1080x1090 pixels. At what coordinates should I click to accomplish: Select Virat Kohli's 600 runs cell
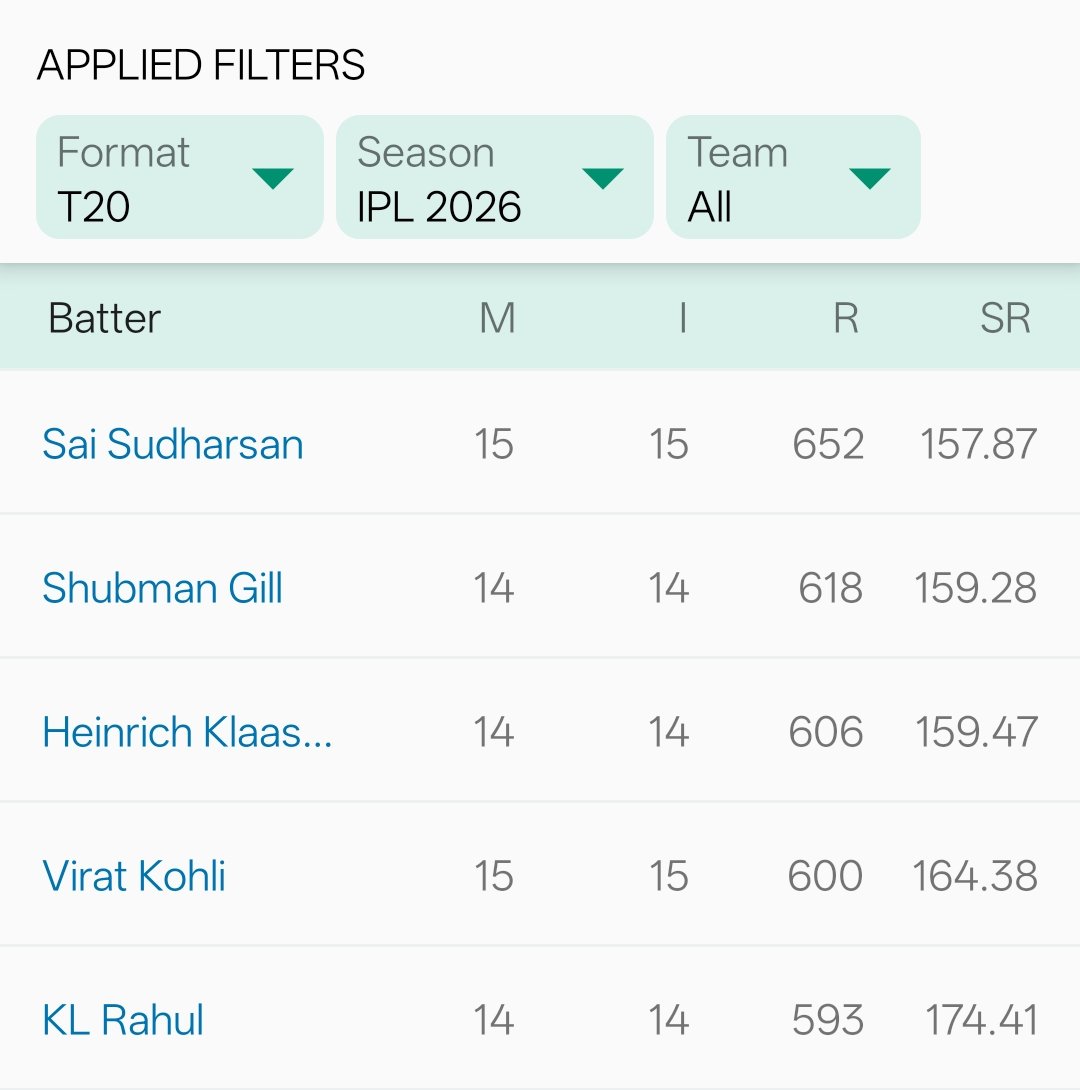coord(825,876)
